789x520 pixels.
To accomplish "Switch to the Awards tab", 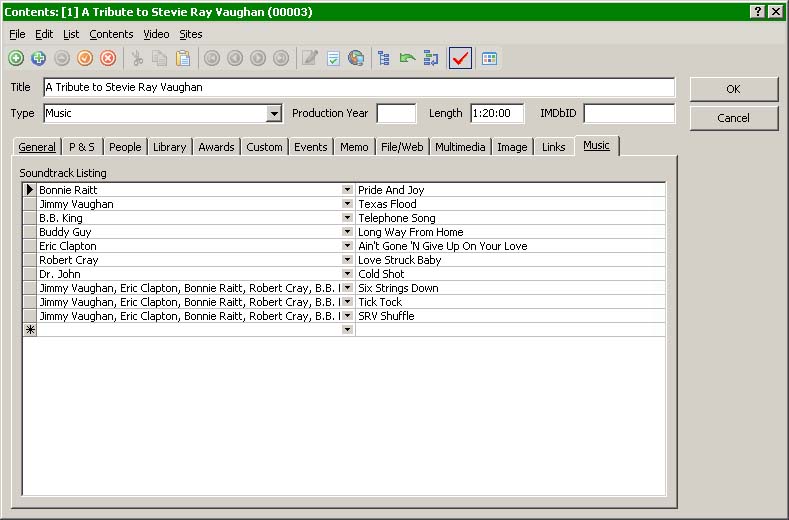I will pos(216,147).
